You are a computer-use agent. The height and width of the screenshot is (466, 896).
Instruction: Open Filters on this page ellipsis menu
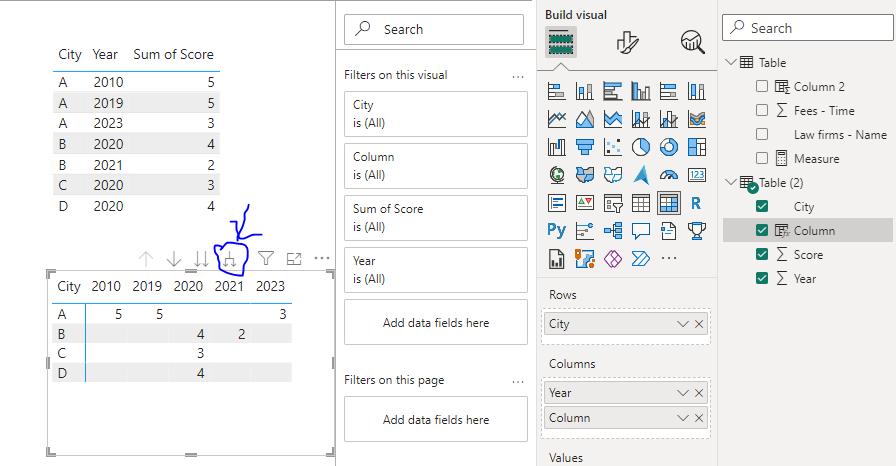coord(518,381)
